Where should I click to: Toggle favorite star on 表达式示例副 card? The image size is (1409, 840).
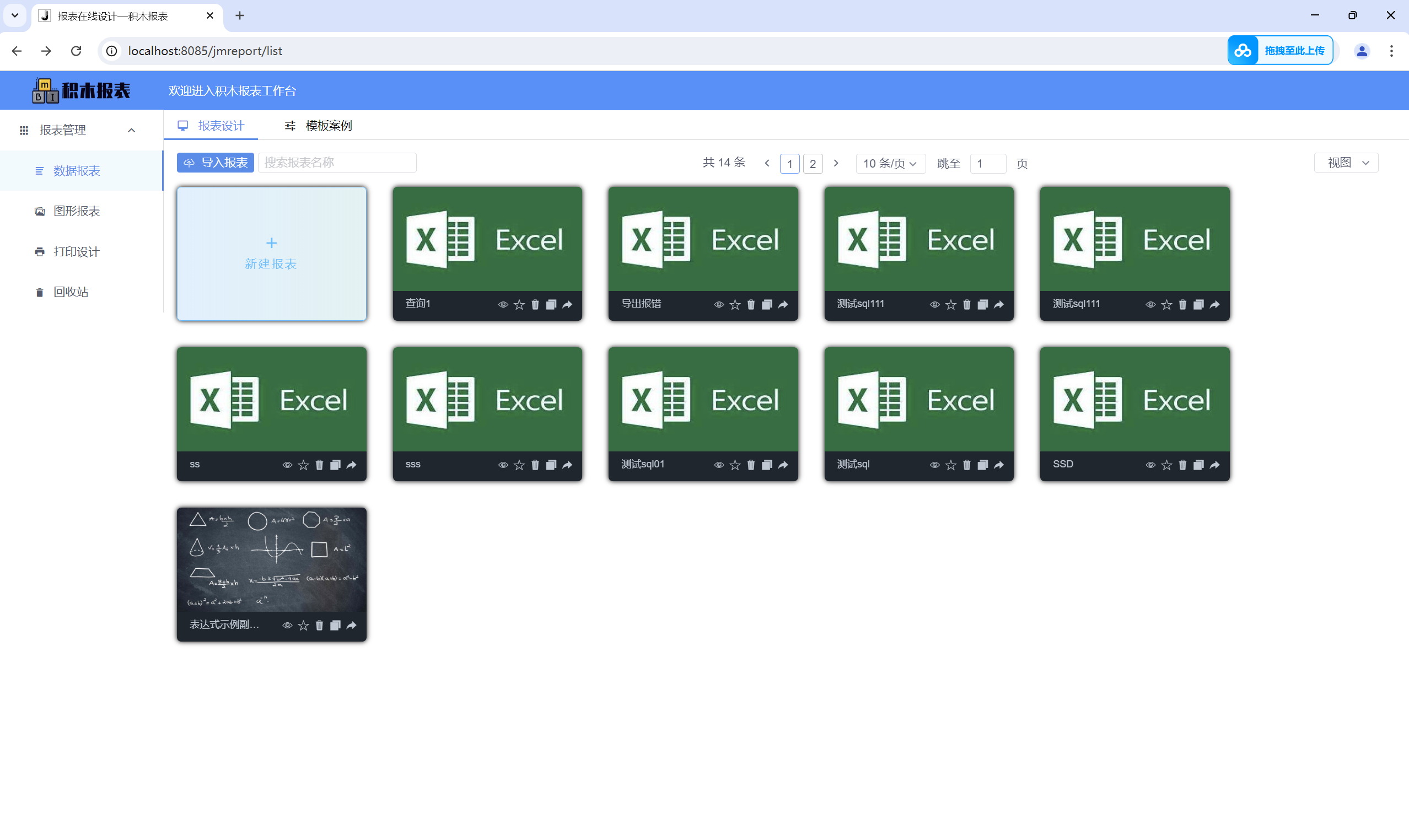click(x=303, y=625)
